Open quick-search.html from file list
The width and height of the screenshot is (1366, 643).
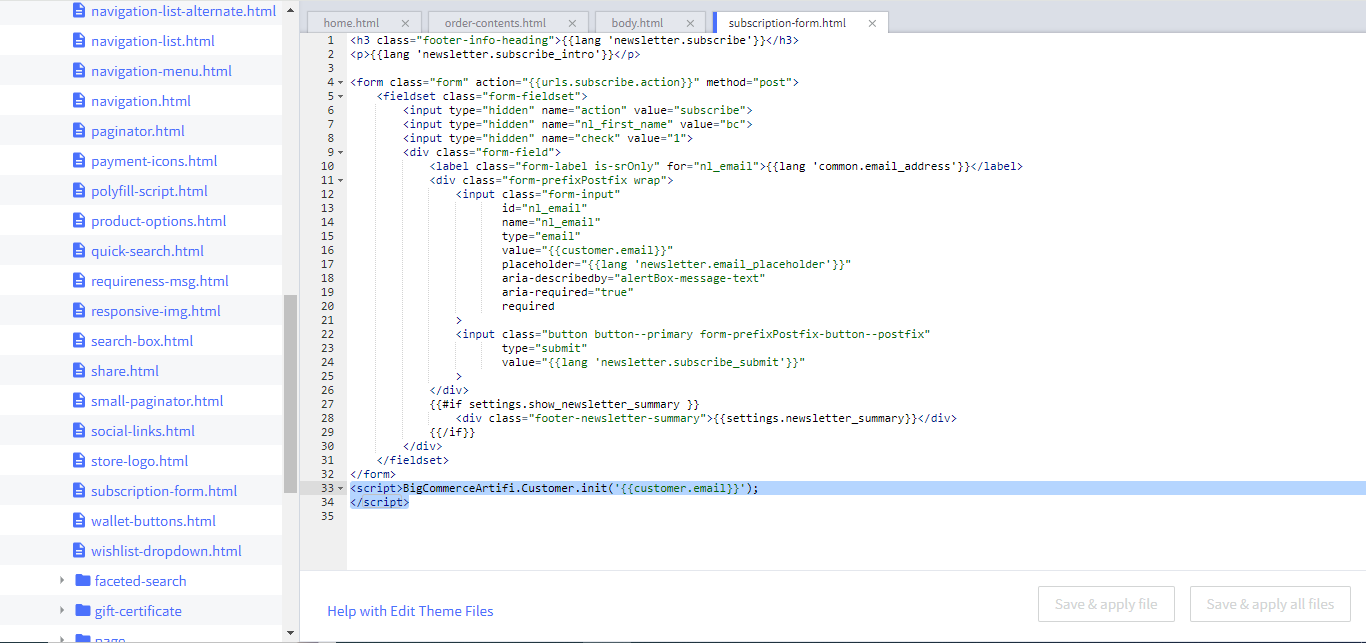147,251
